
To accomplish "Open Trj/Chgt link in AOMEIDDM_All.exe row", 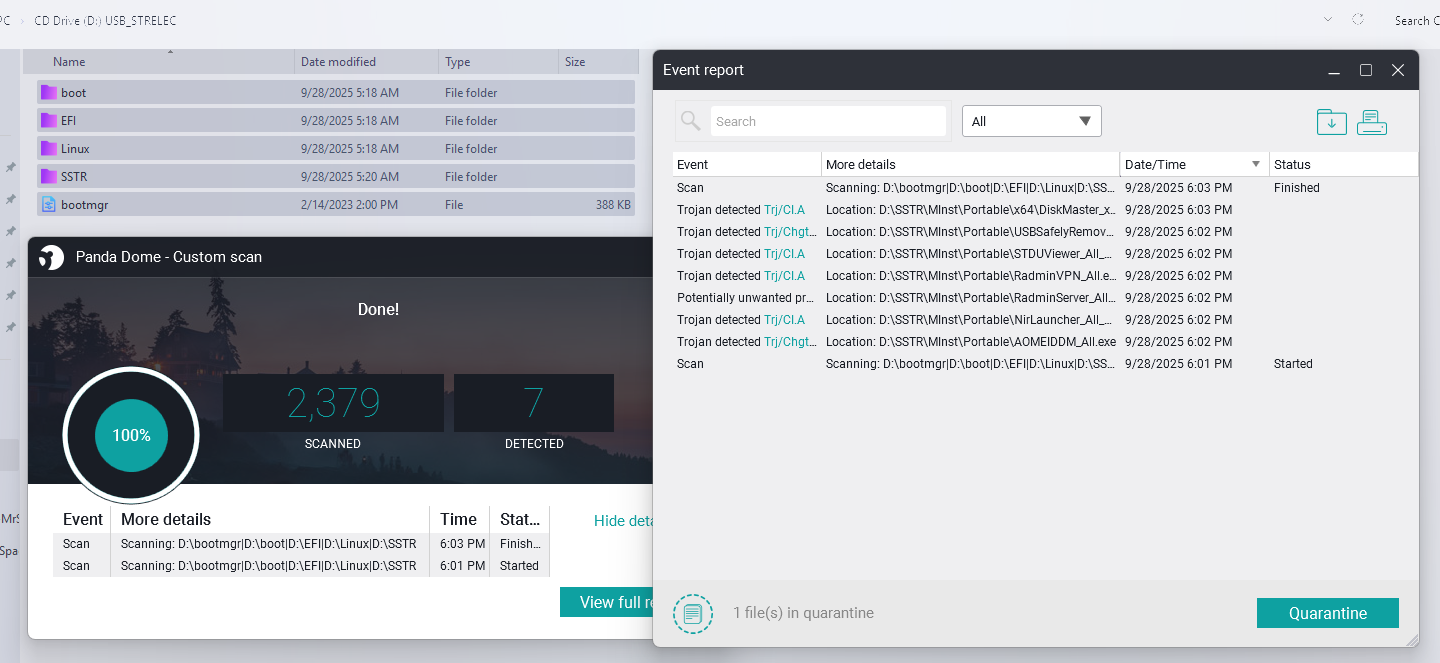I will coord(791,342).
